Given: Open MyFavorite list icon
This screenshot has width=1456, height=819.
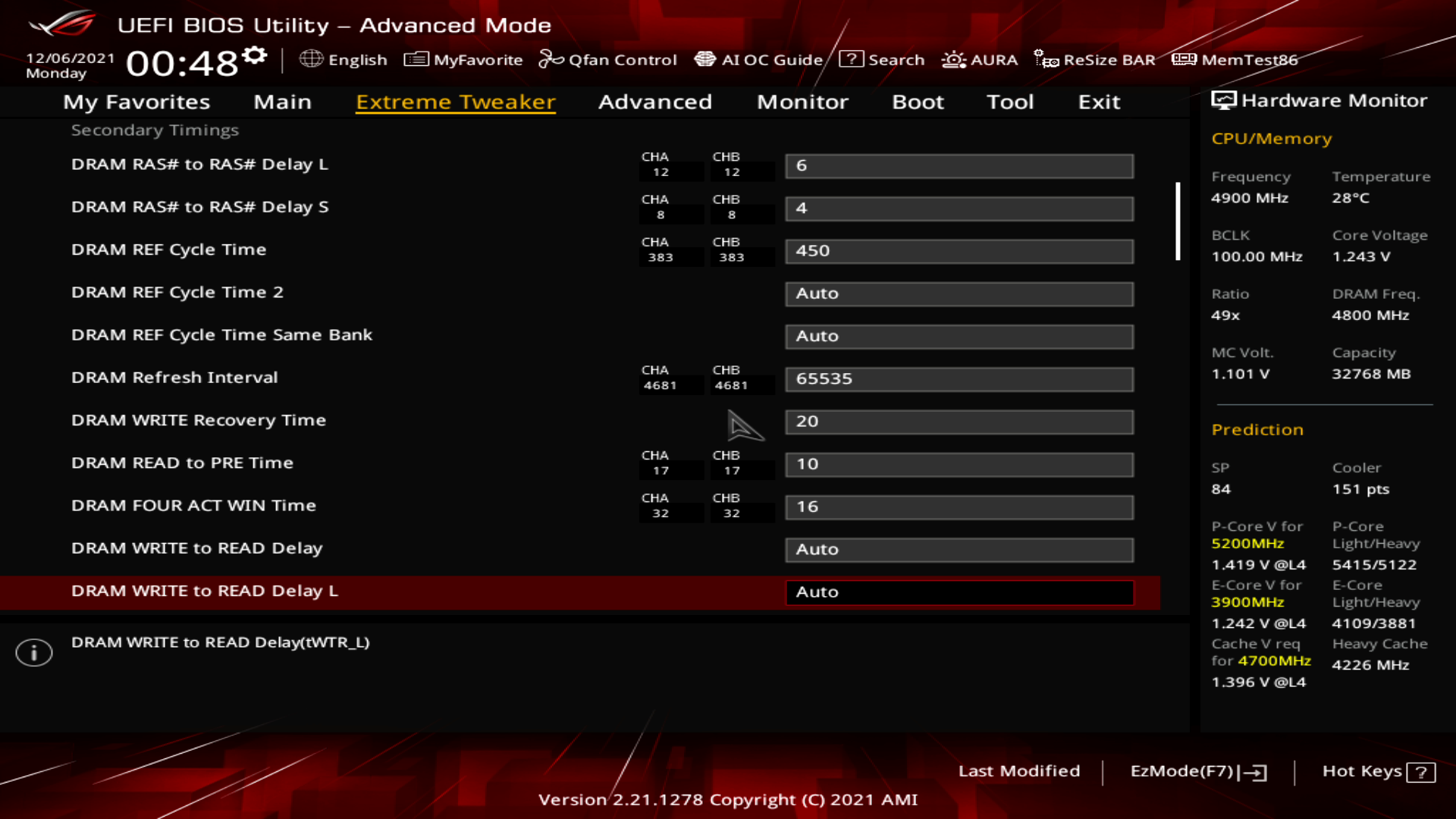Looking at the screenshot, I should [416, 59].
